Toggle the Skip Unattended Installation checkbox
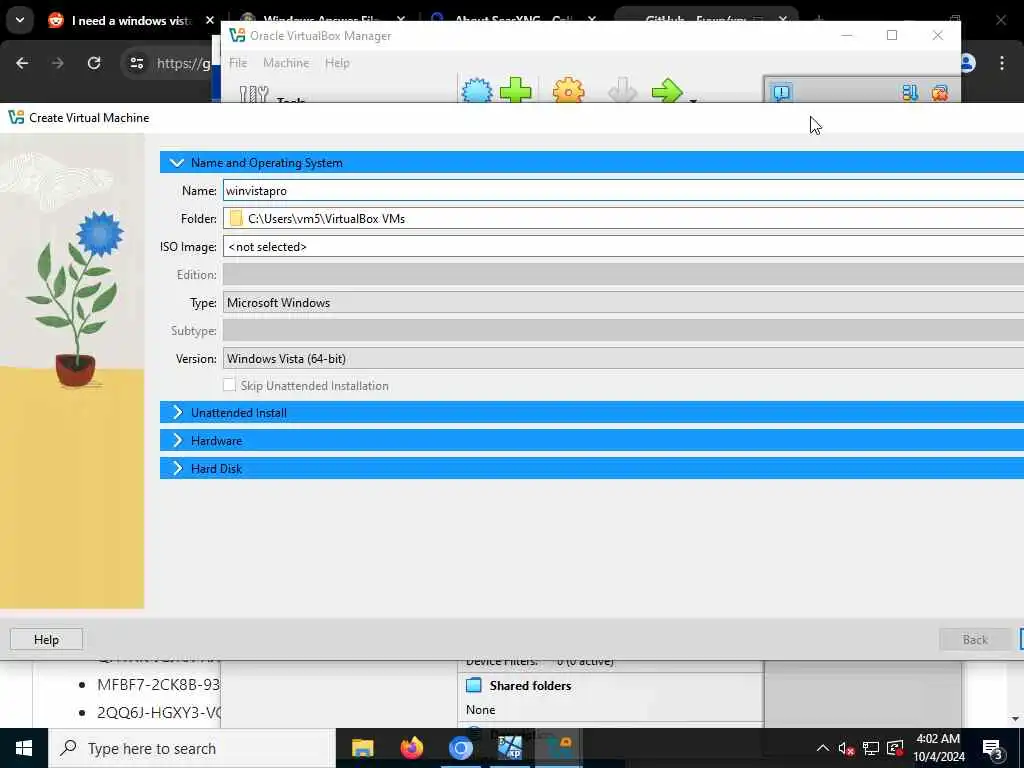The height and width of the screenshot is (768, 1024). pyautogui.click(x=229, y=385)
